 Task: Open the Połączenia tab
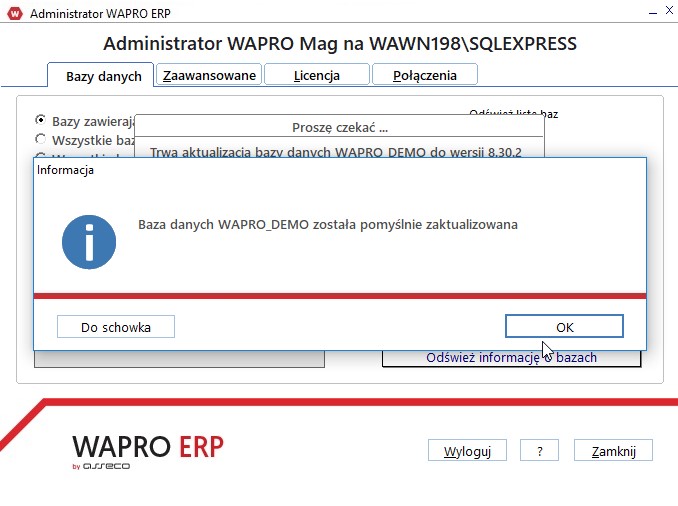pyautogui.click(x=425, y=75)
